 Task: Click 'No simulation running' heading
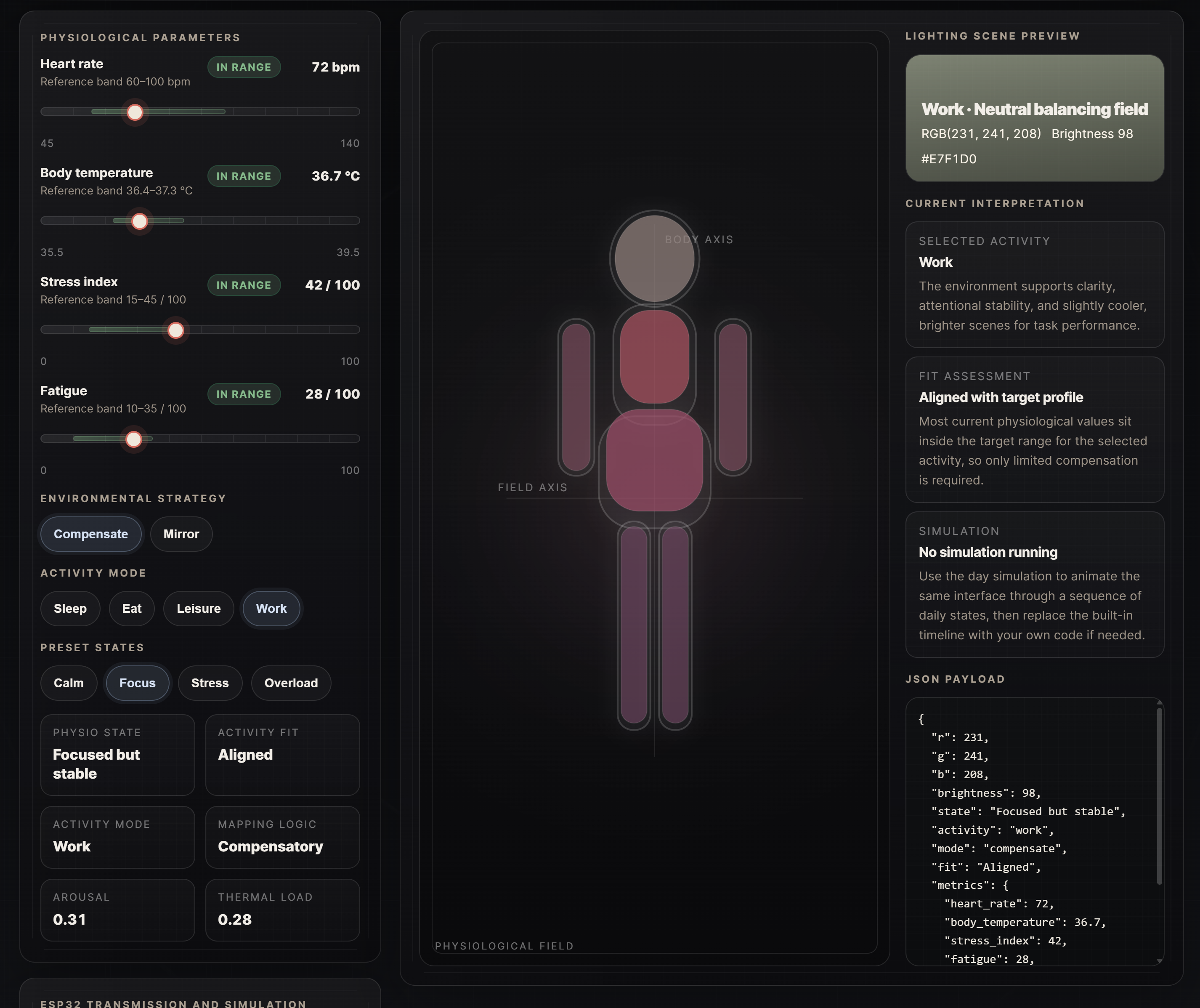(988, 552)
